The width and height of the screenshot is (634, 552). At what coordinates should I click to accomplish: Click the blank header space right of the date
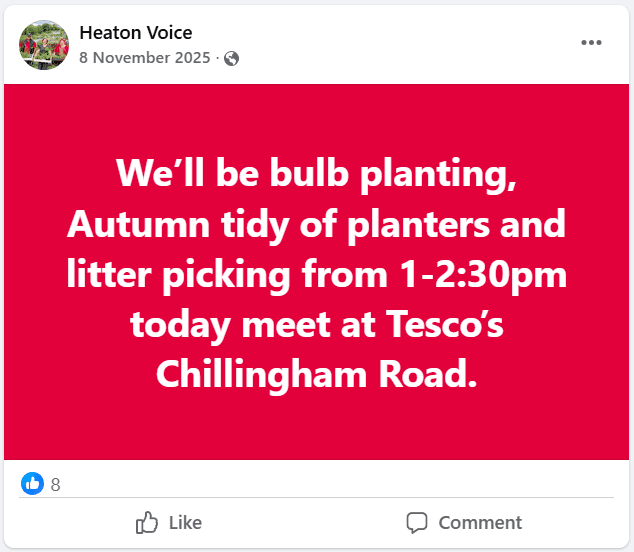pos(400,58)
